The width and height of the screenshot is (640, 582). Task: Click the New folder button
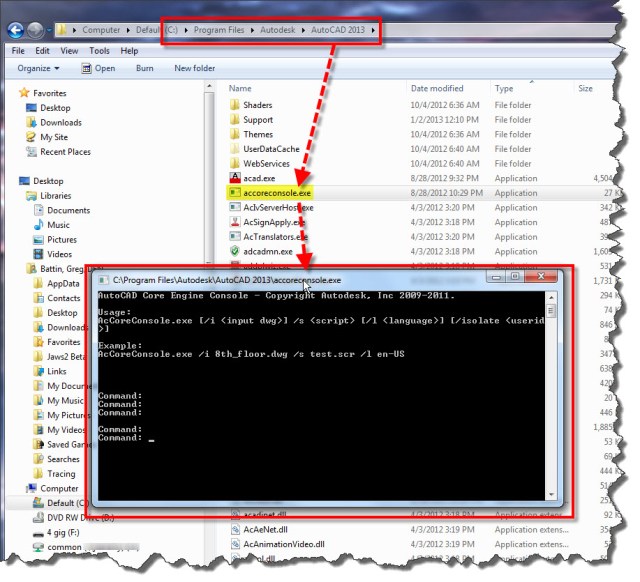[194, 68]
